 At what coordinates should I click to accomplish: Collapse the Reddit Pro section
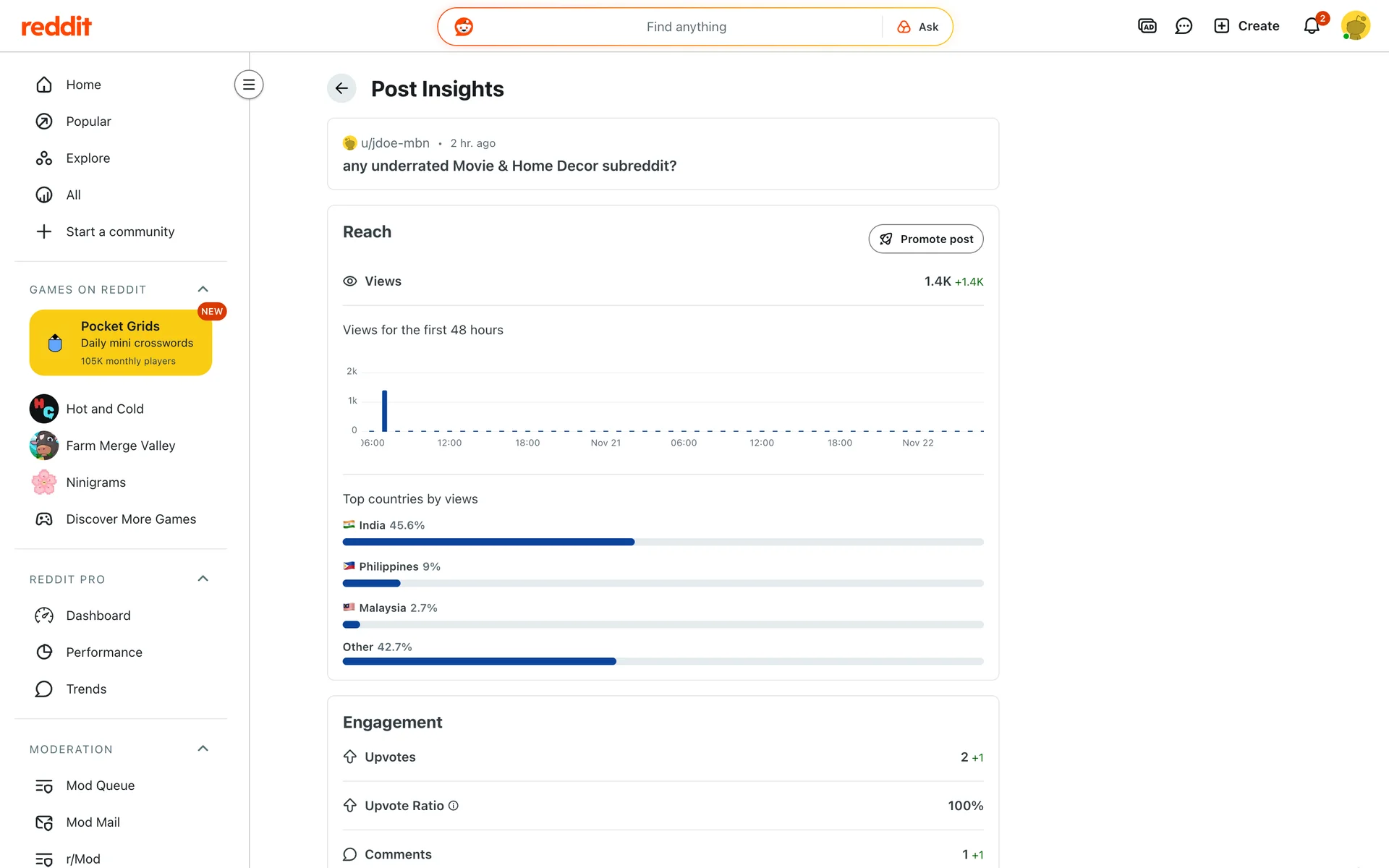click(203, 579)
